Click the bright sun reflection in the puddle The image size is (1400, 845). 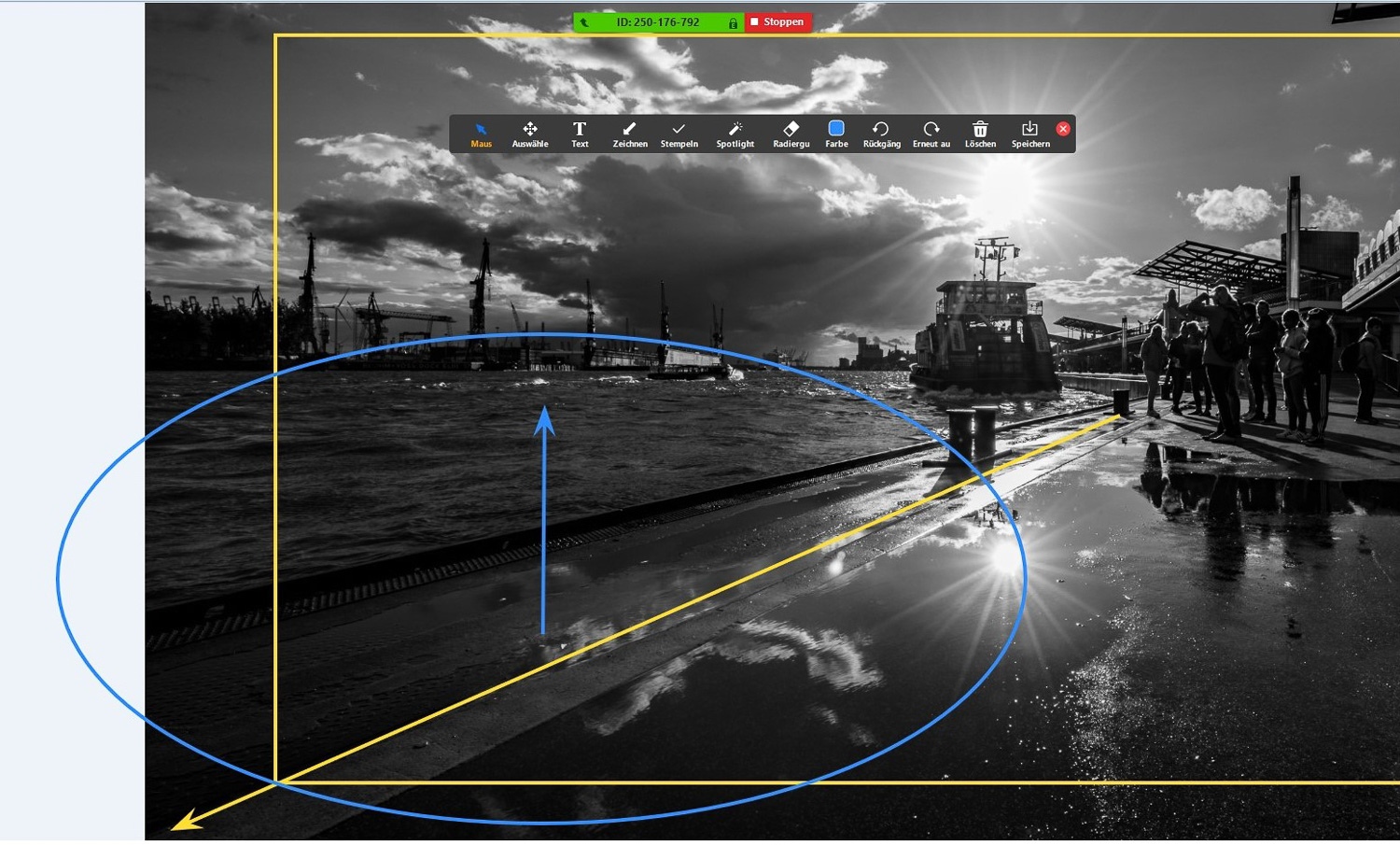(x=1006, y=557)
